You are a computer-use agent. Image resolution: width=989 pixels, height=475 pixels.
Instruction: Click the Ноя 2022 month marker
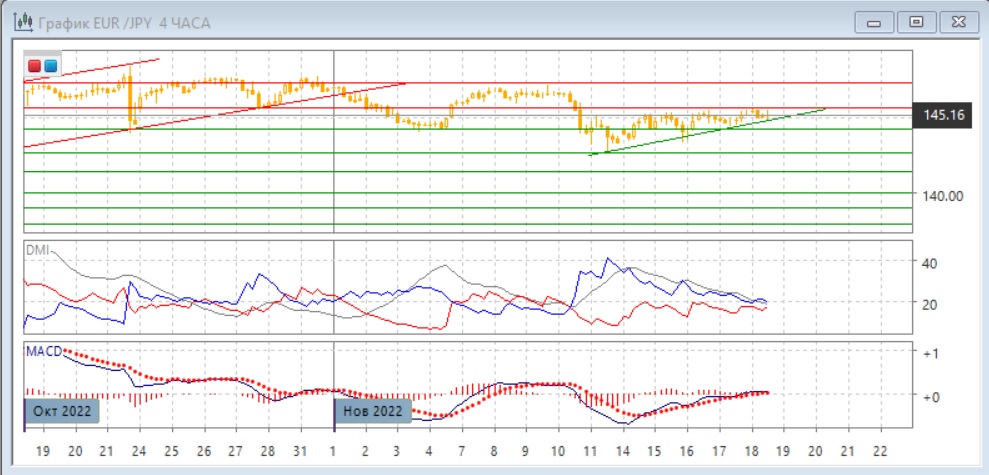[372, 411]
